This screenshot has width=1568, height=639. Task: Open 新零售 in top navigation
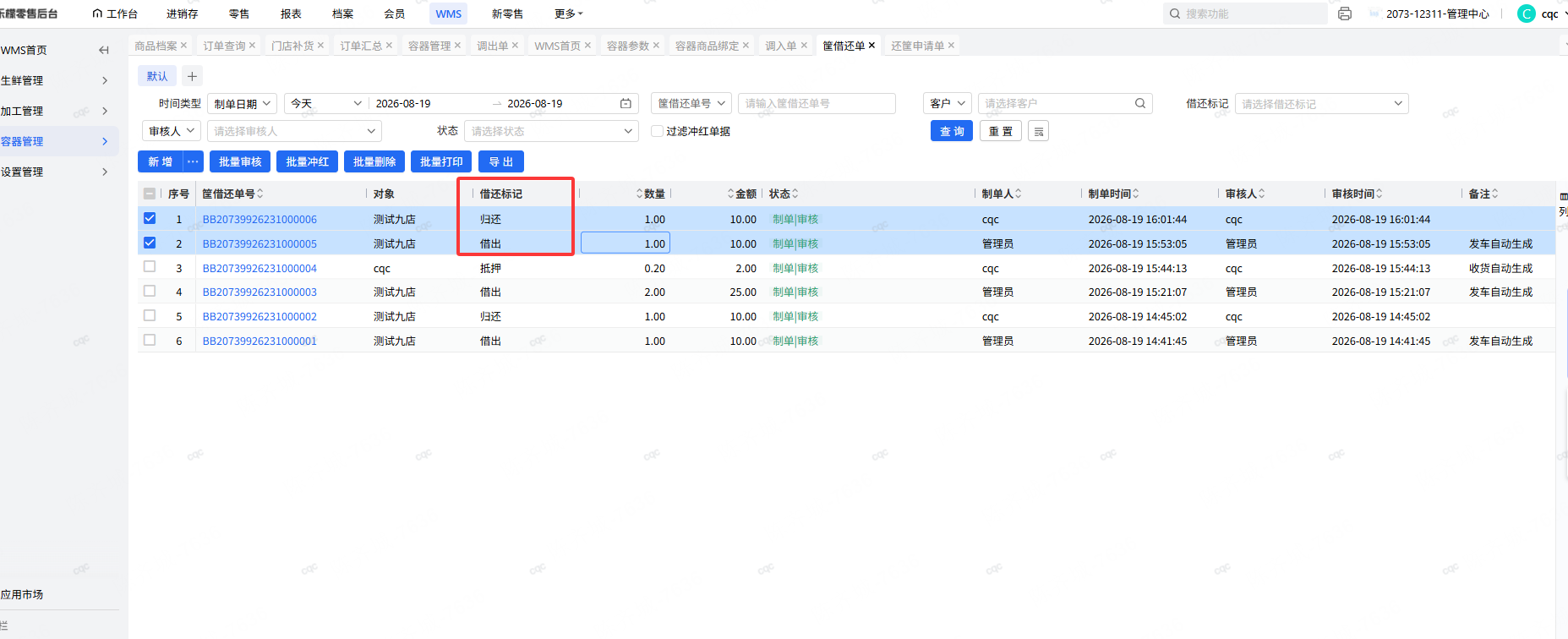507,14
